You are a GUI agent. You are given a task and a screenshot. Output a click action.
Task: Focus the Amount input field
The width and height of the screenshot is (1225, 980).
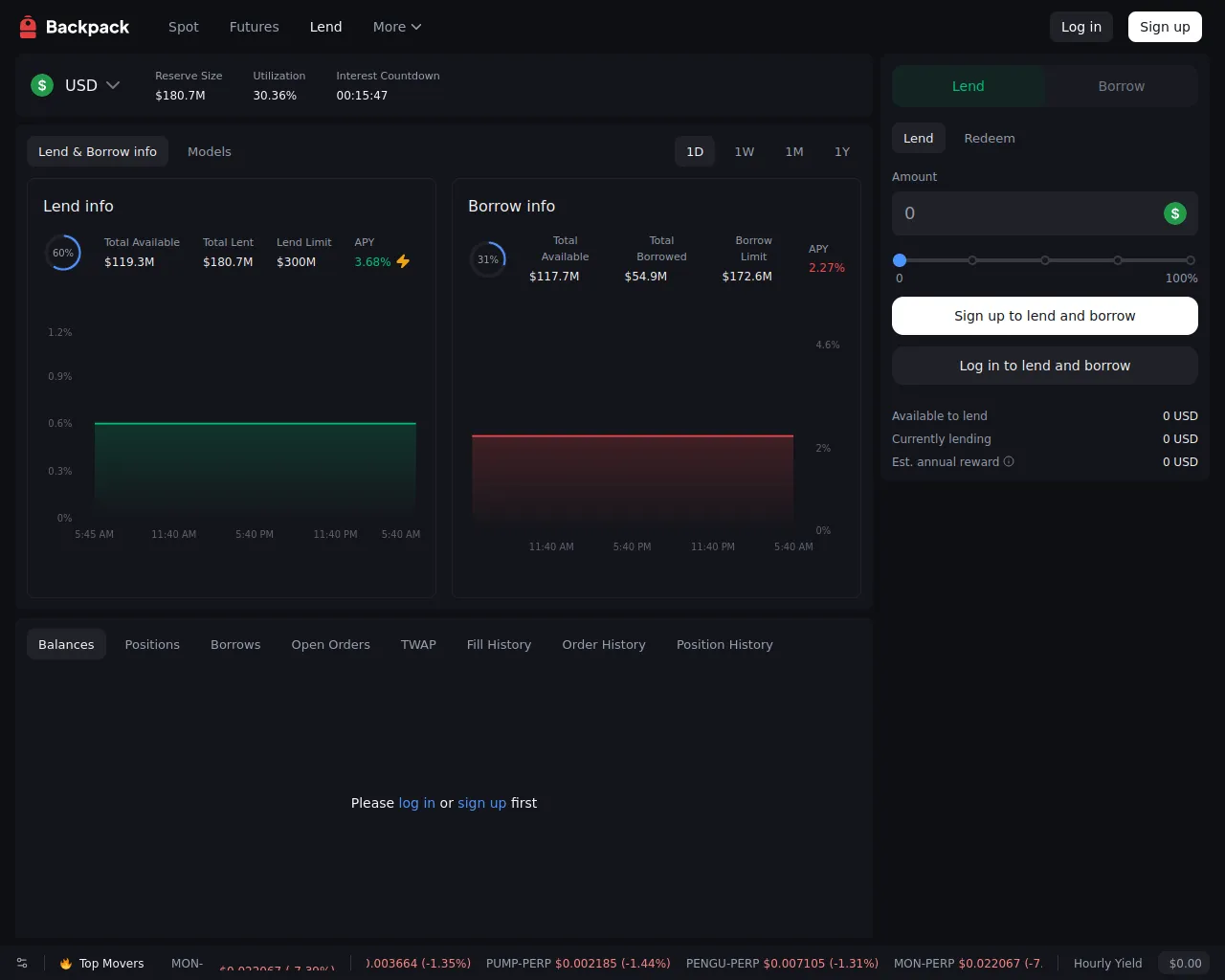tap(1024, 213)
